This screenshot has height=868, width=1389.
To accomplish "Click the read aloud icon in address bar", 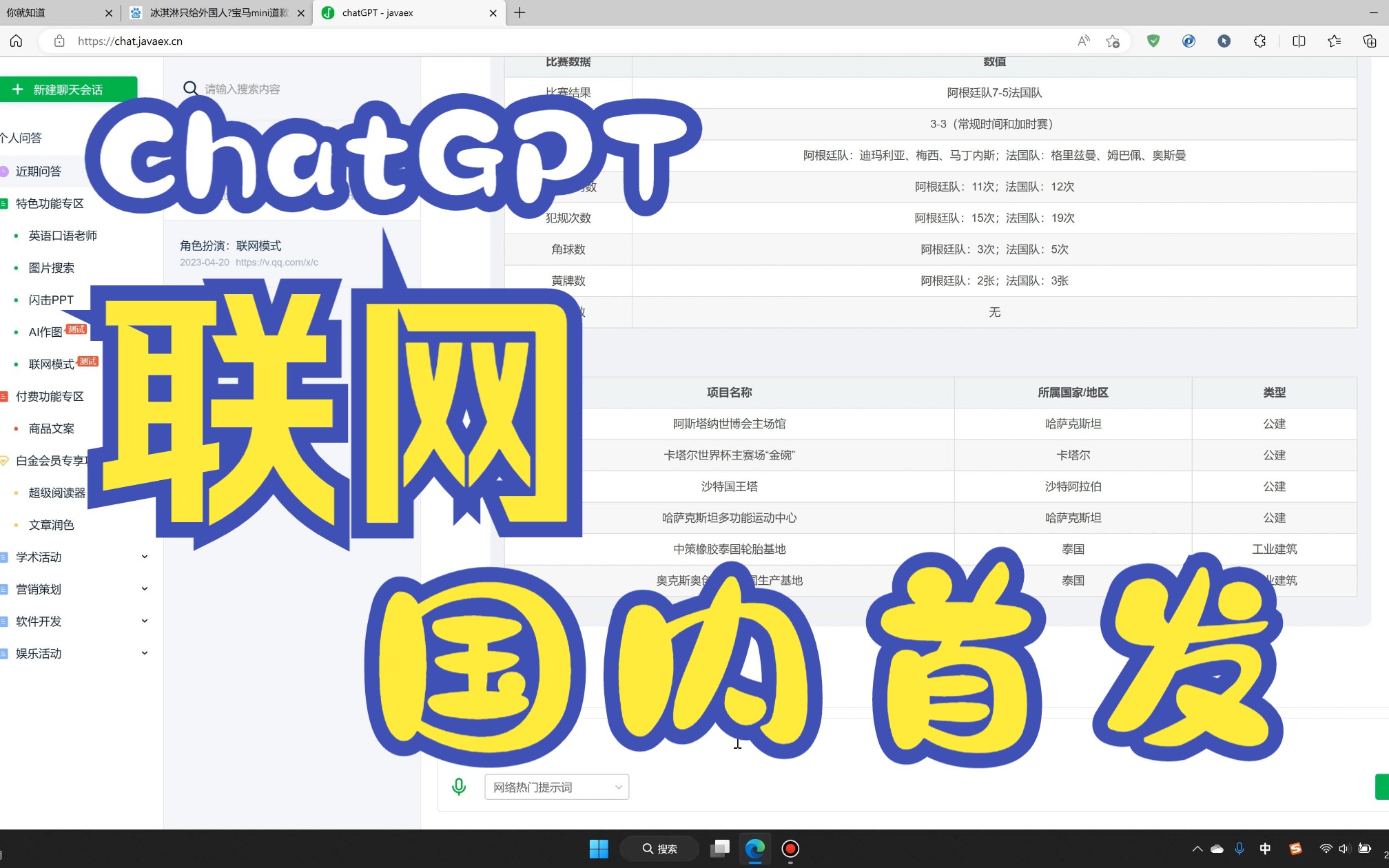I will [x=1082, y=41].
